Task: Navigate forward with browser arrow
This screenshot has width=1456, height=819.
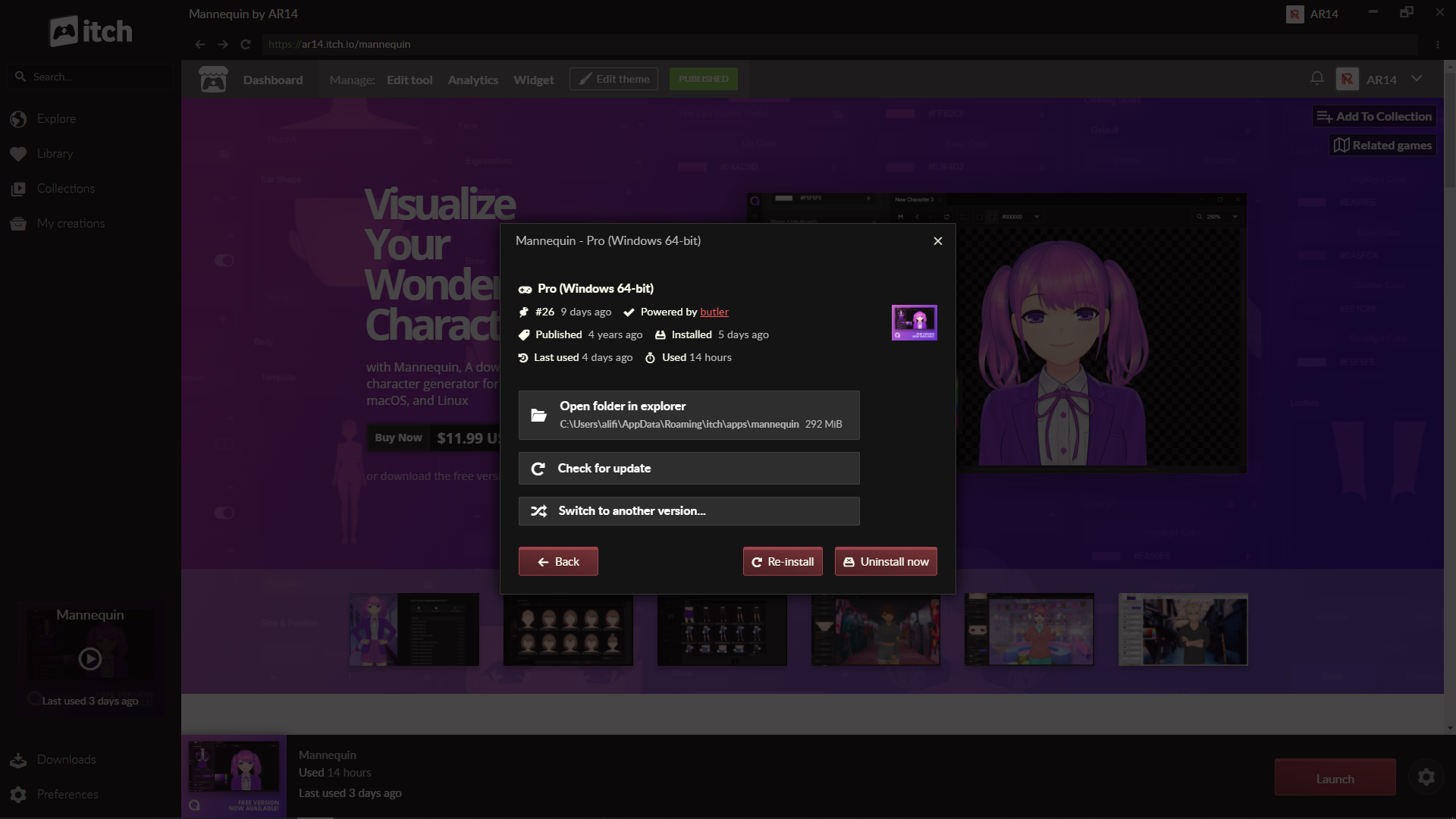Action: [222, 44]
